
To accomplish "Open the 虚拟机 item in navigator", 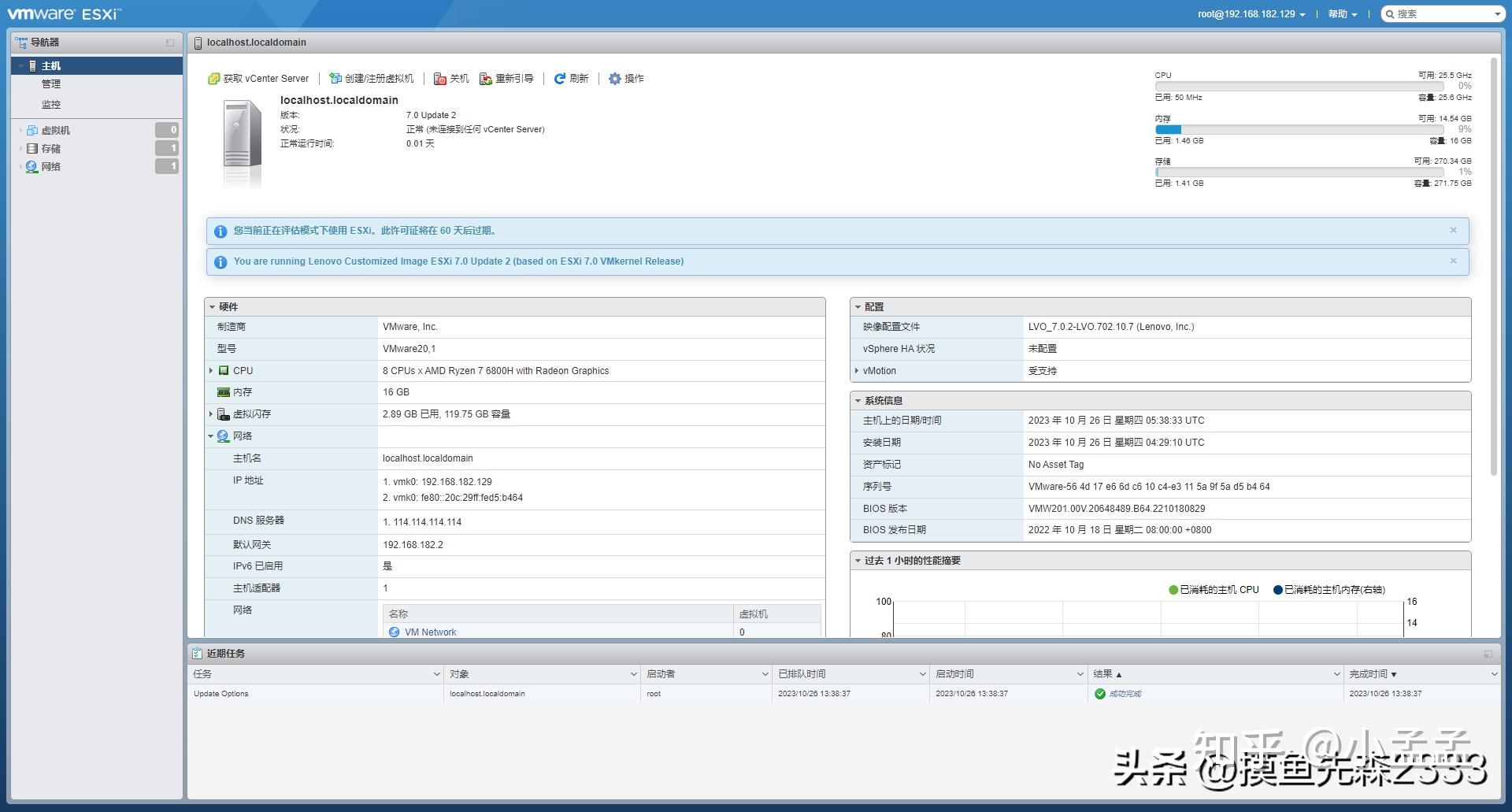I will coord(55,129).
